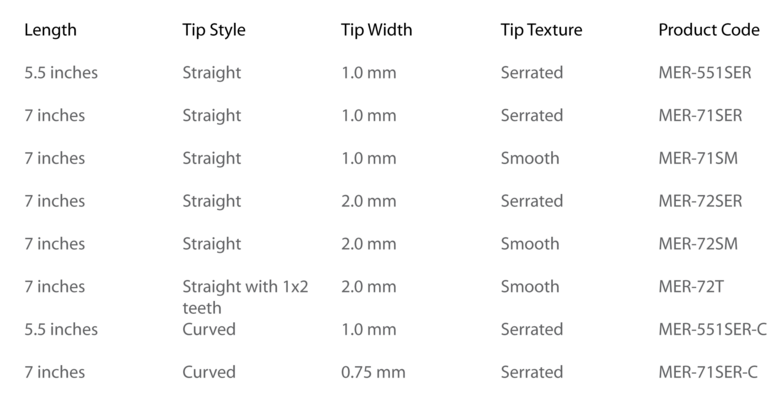Viewport: 784px width, 404px height.
Task: Click '2.0 mm' width in the MER-72SER row
Action: [x=368, y=202]
